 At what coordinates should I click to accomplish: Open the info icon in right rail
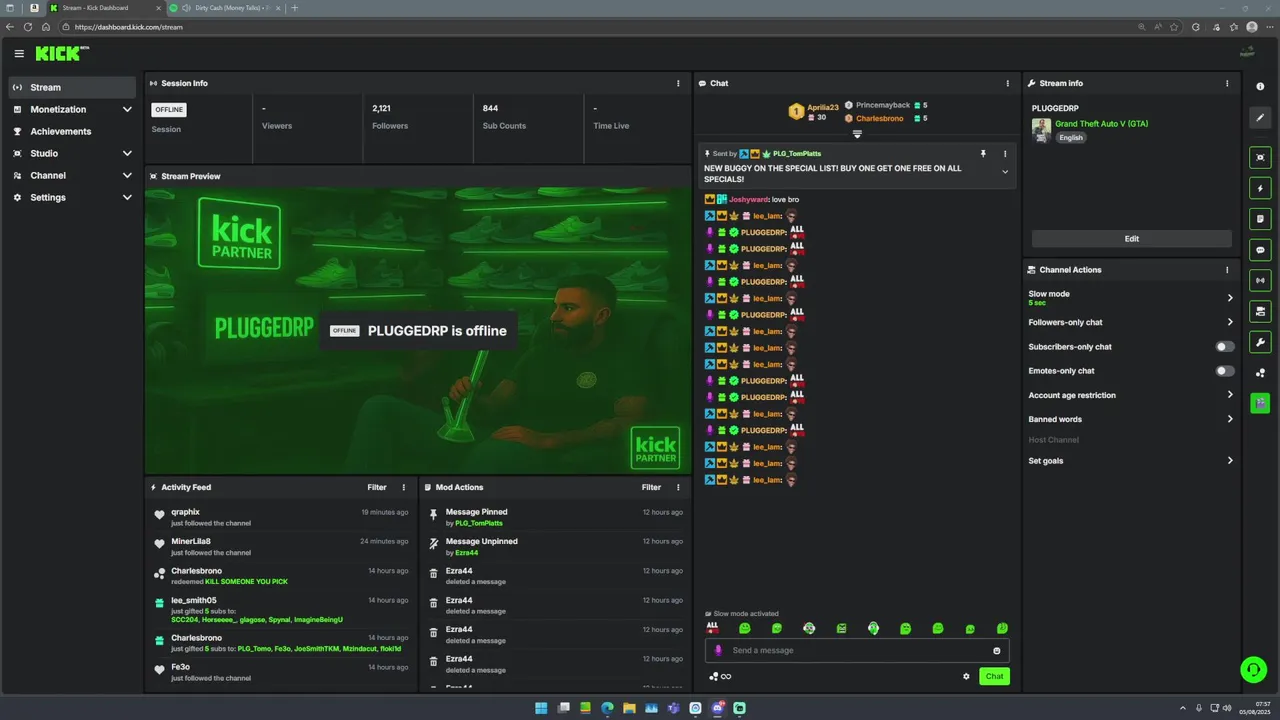tap(1260, 87)
